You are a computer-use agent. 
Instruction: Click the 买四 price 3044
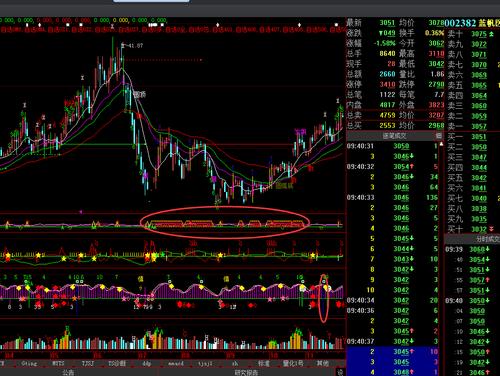[479, 168]
